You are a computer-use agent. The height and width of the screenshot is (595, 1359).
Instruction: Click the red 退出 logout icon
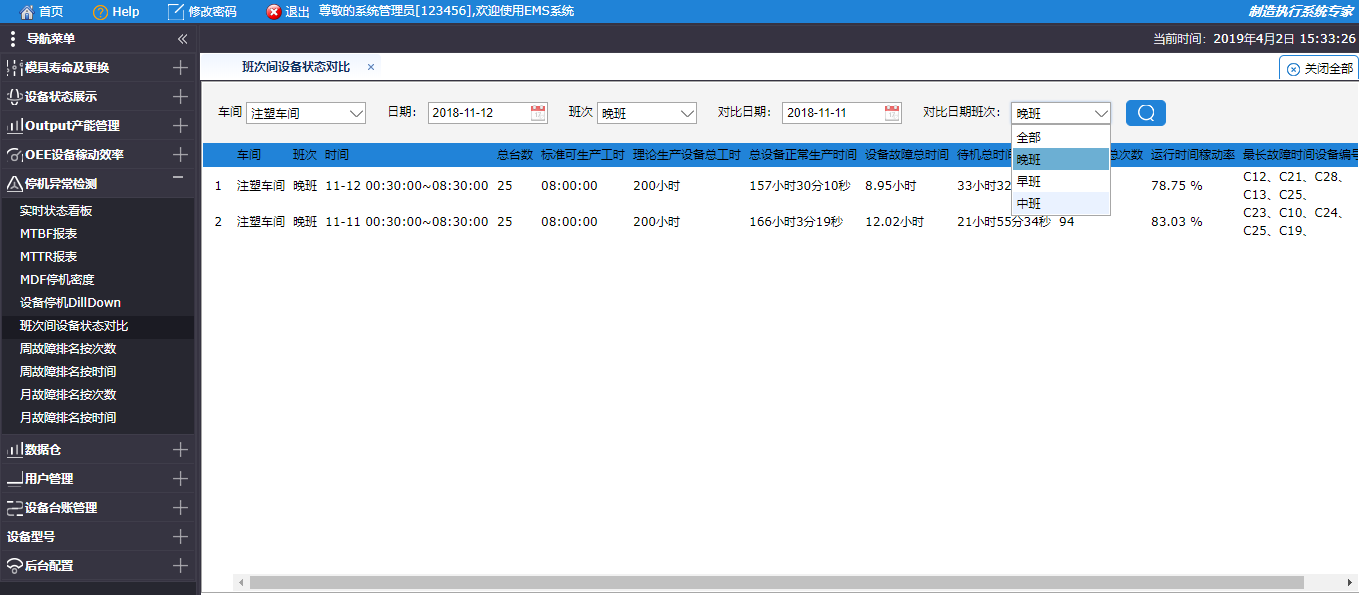pos(274,12)
